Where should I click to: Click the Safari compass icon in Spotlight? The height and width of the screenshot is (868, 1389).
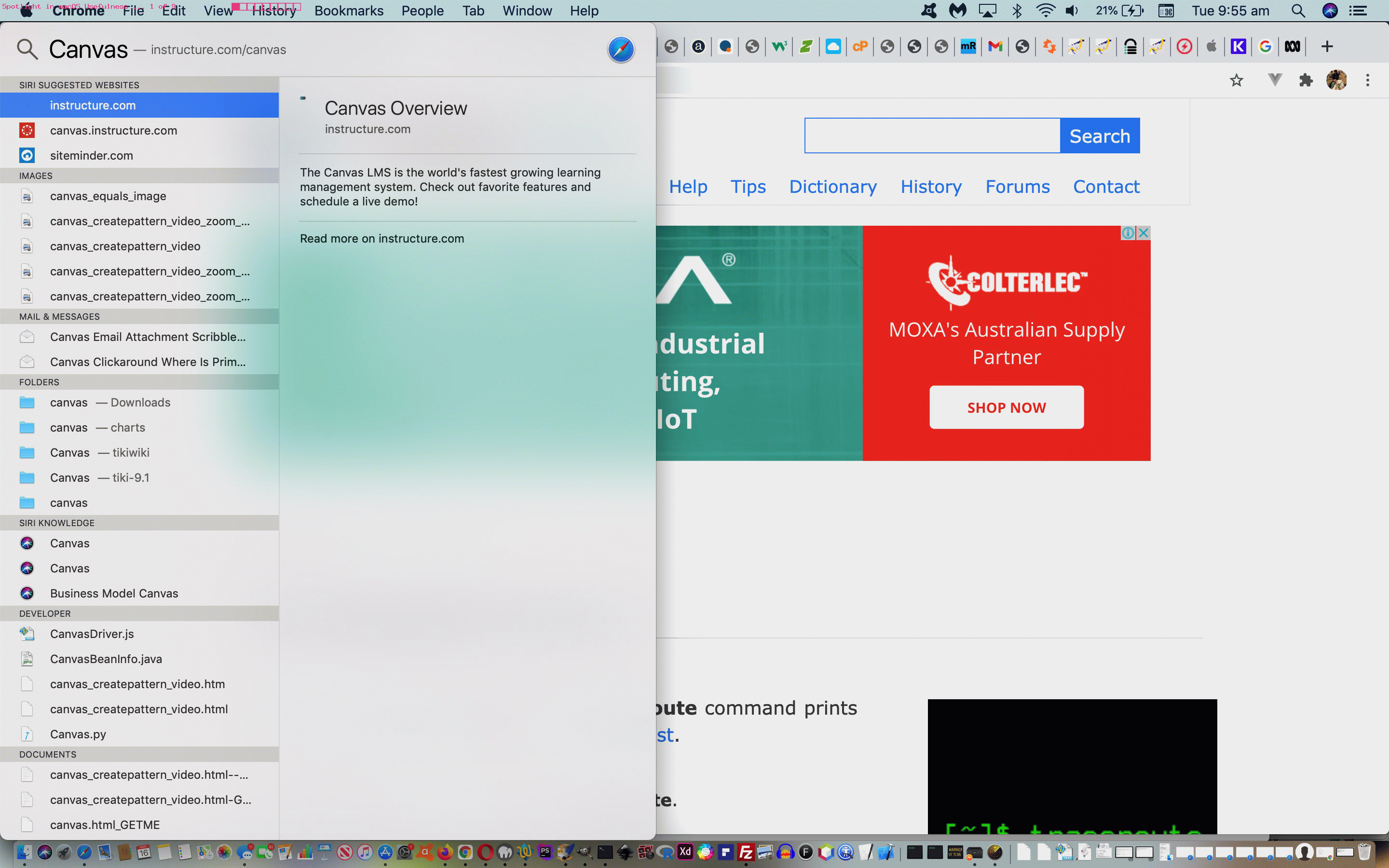pyautogui.click(x=620, y=49)
